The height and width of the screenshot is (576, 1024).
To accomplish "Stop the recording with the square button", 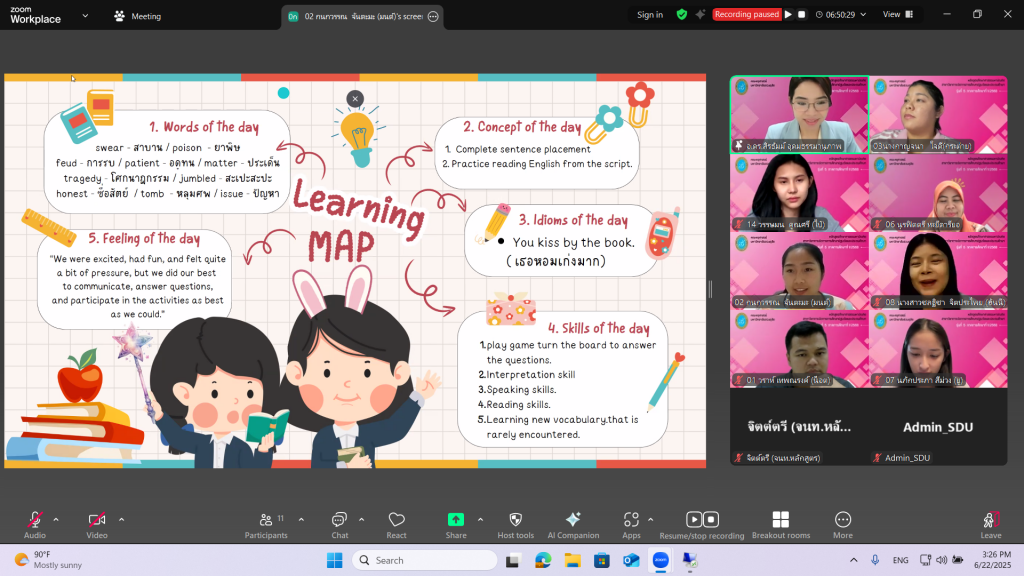I will [x=801, y=14].
